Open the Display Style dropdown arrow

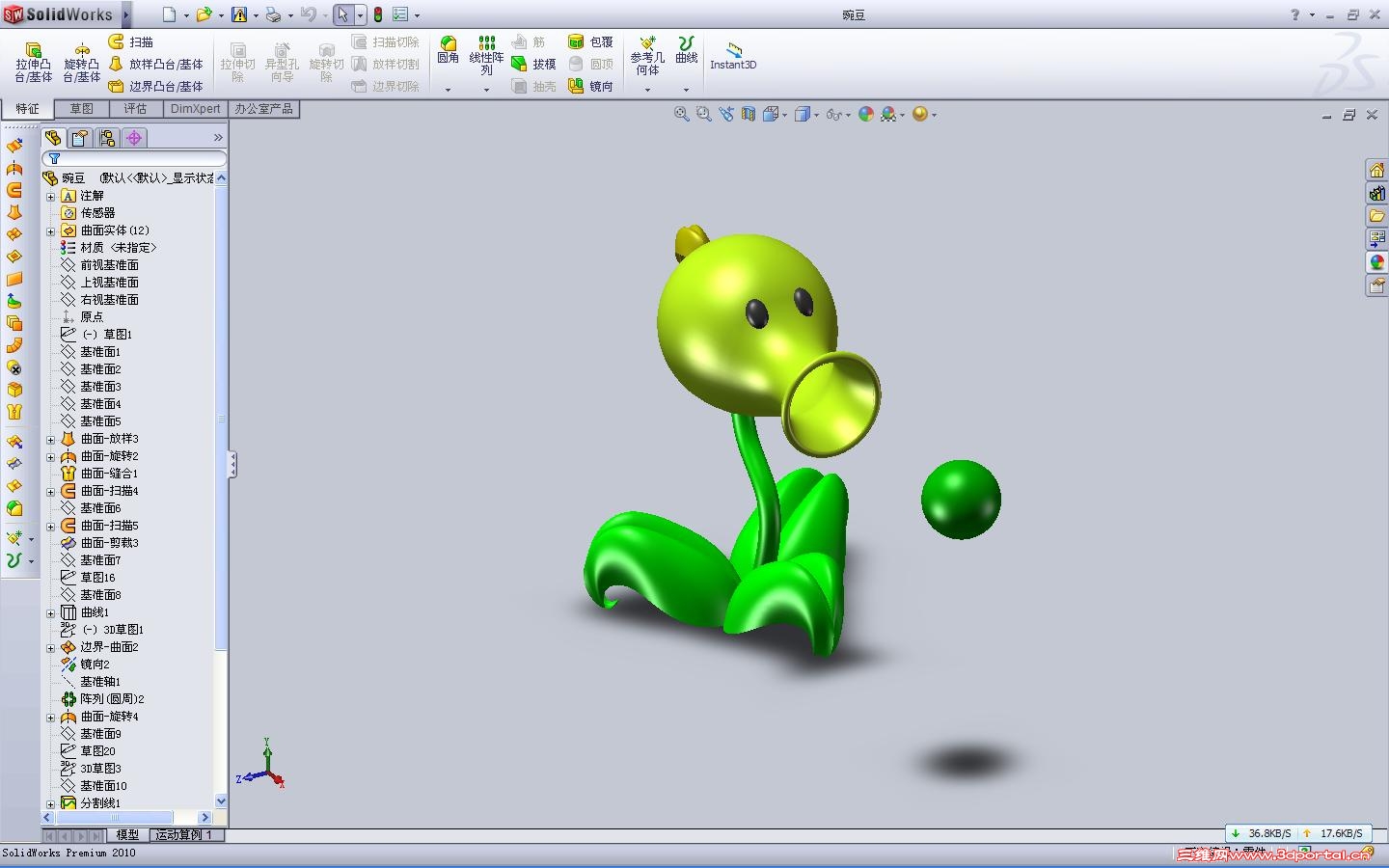click(x=816, y=115)
